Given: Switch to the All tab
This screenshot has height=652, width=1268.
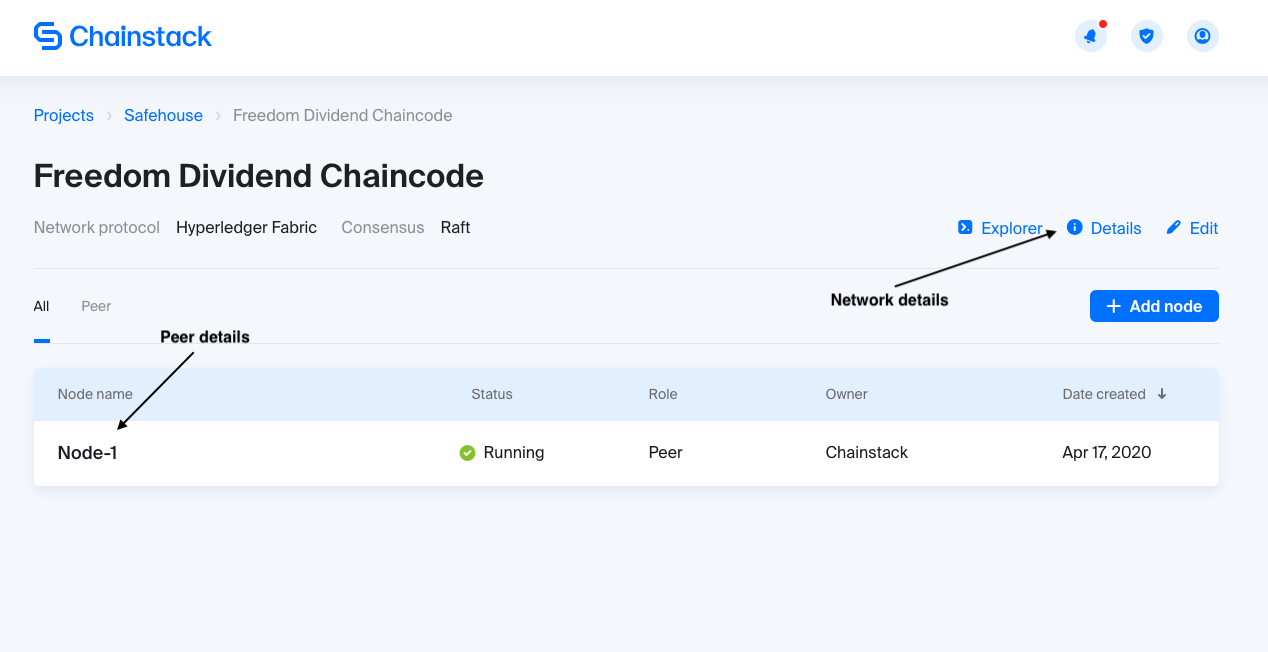Looking at the screenshot, I should click(41, 306).
